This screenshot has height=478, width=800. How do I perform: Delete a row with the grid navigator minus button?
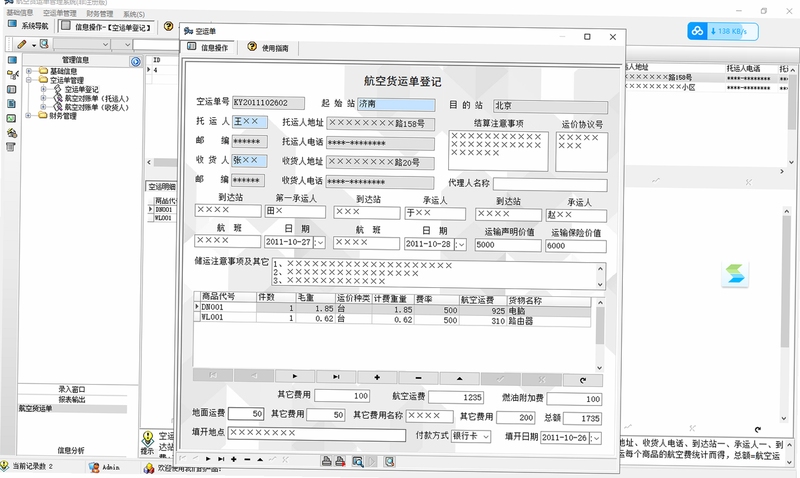coord(418,378)
